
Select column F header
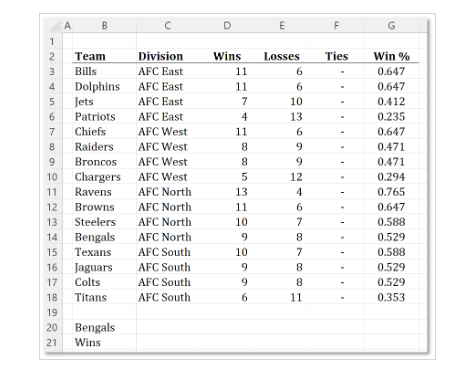point(337,26)
